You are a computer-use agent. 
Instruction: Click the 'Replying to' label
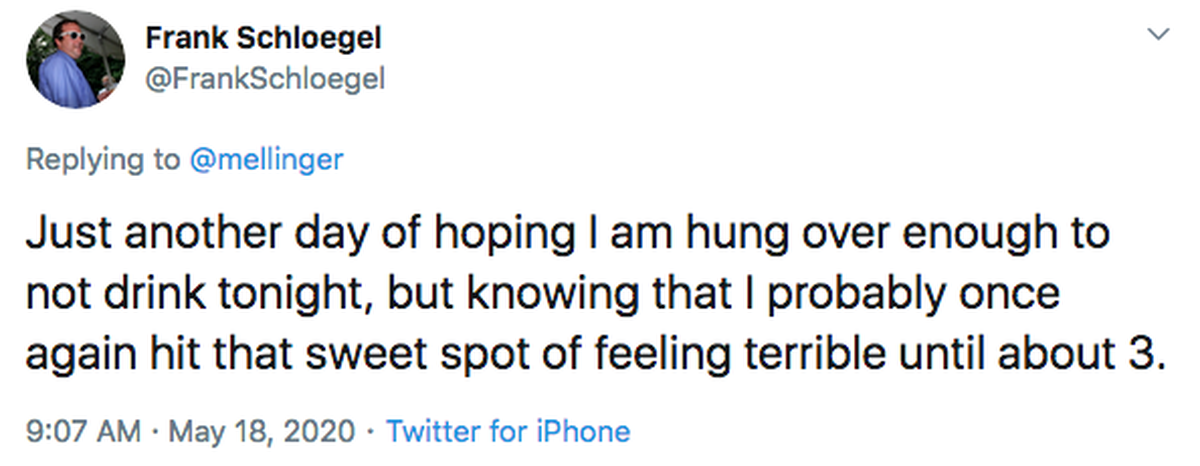tap(104, 159)
